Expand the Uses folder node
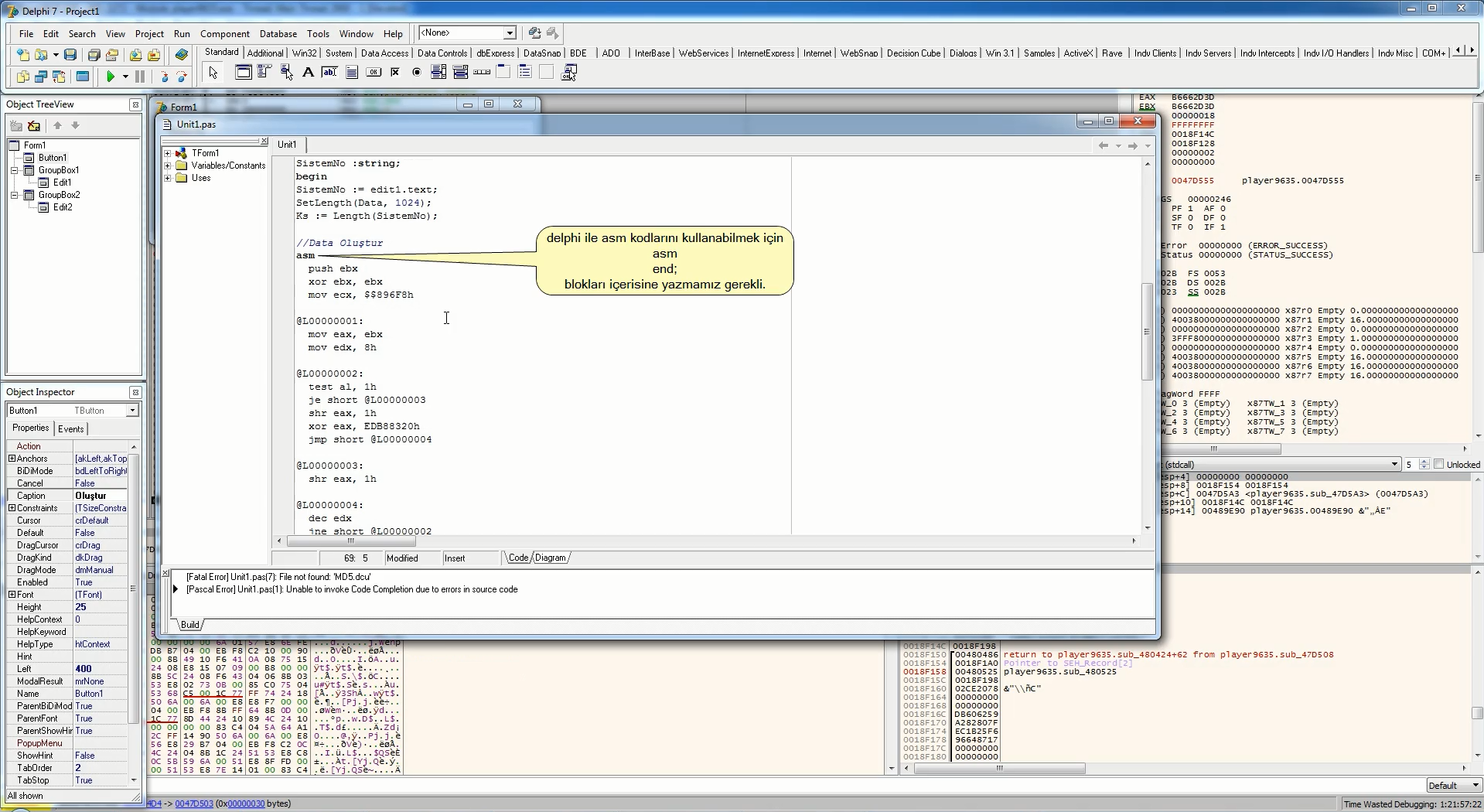 168,178
